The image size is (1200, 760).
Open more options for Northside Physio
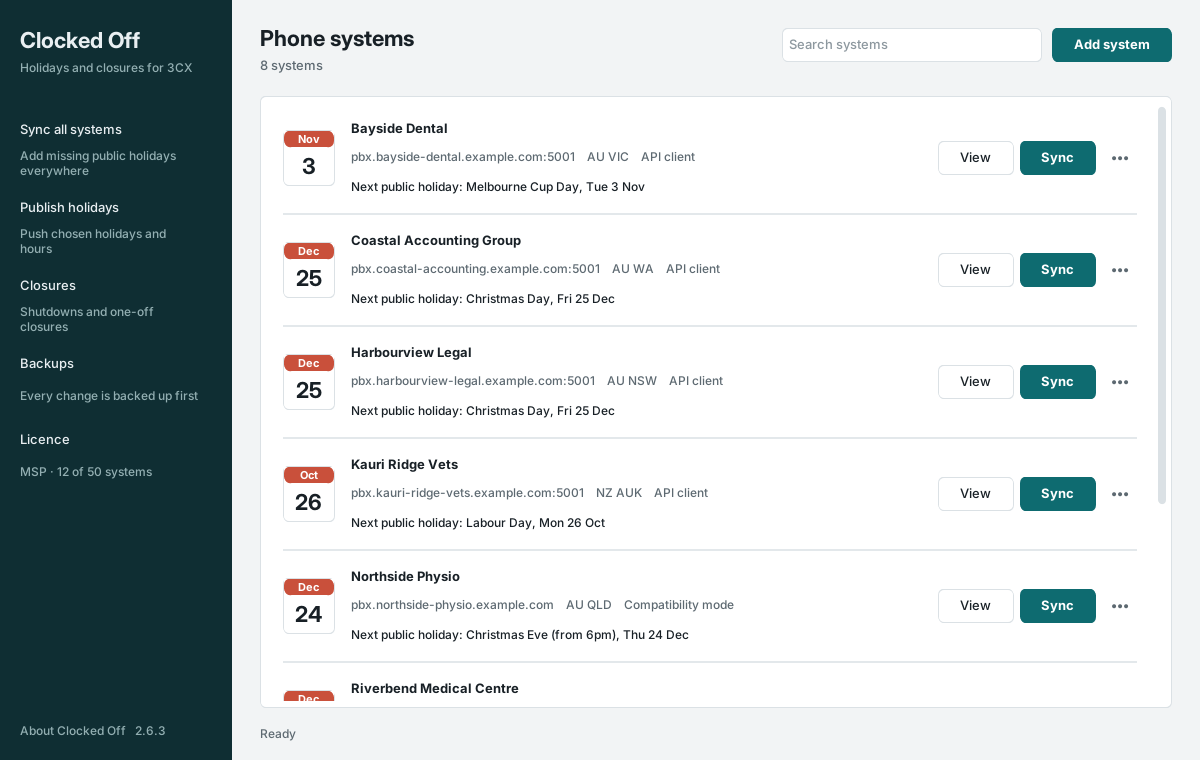pos(1120,606)
